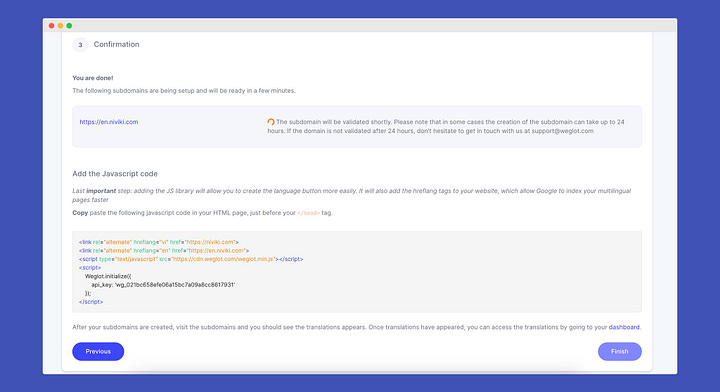
Task: Click the weglot.min.js script tag line
Action: coord(191,259)
